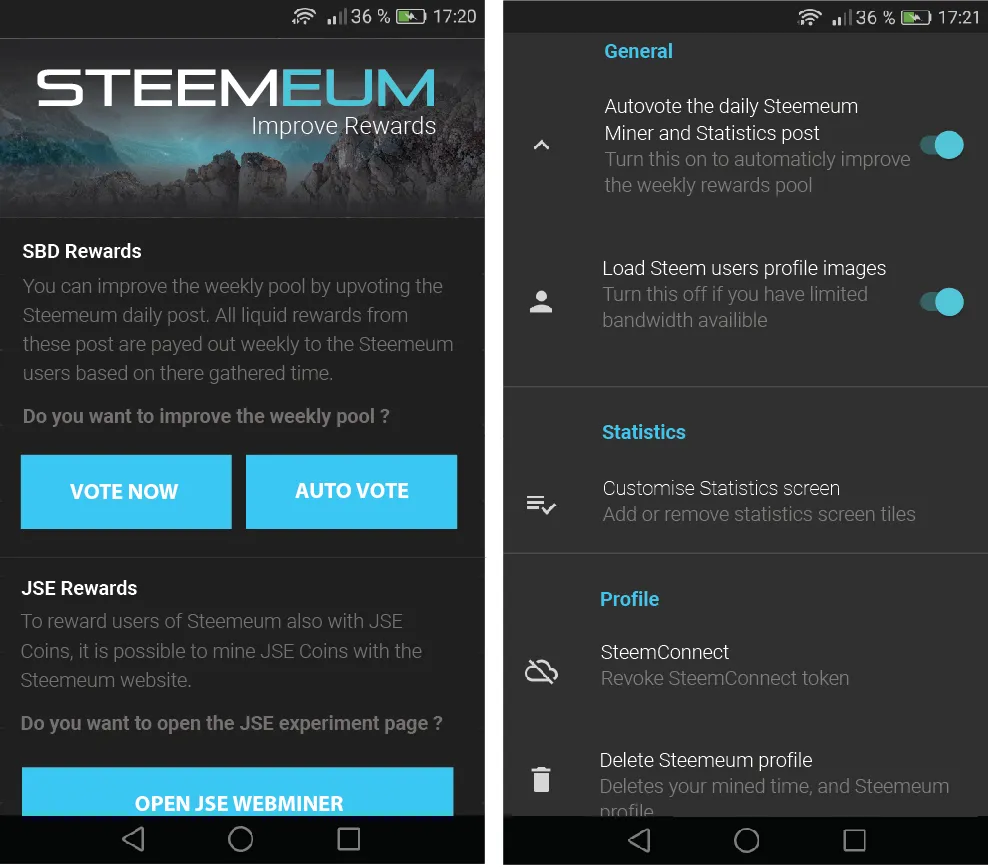Tap the back triangle in right phone navigation
Screen dimensions: 988x867
point(640,840)
